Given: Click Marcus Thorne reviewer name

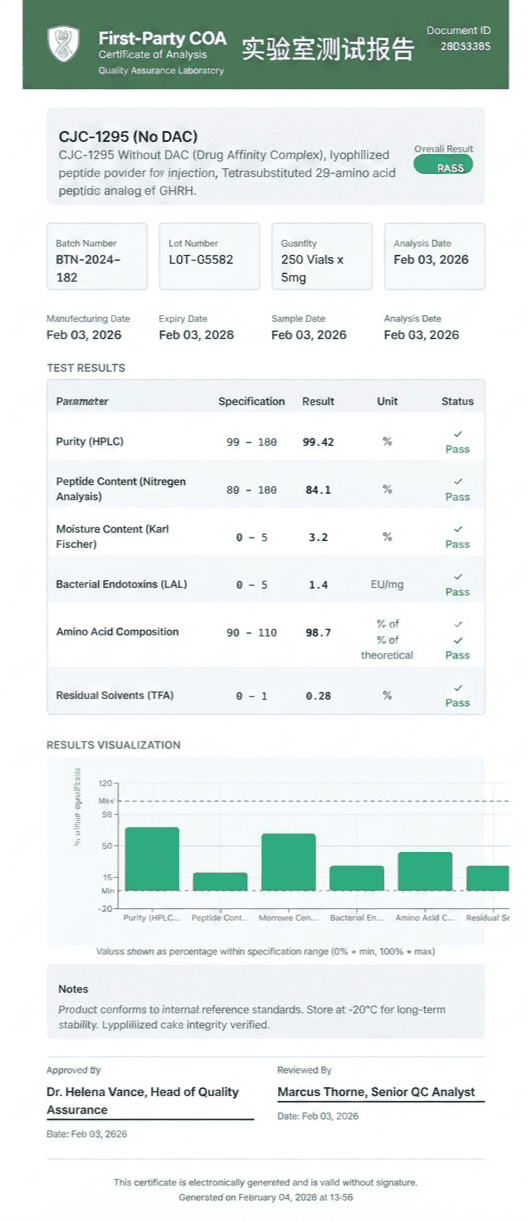Looking at the screenshot, I should tap(376, 1092).
